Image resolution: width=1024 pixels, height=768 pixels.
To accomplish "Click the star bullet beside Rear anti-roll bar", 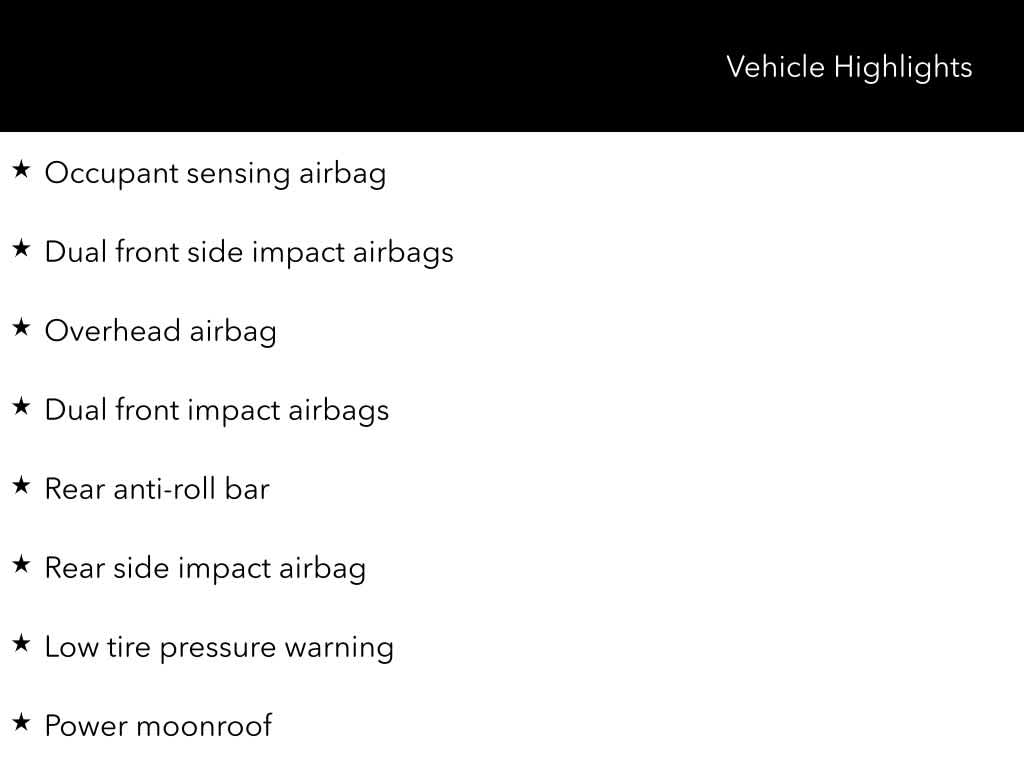I will [x=21, y=486].
